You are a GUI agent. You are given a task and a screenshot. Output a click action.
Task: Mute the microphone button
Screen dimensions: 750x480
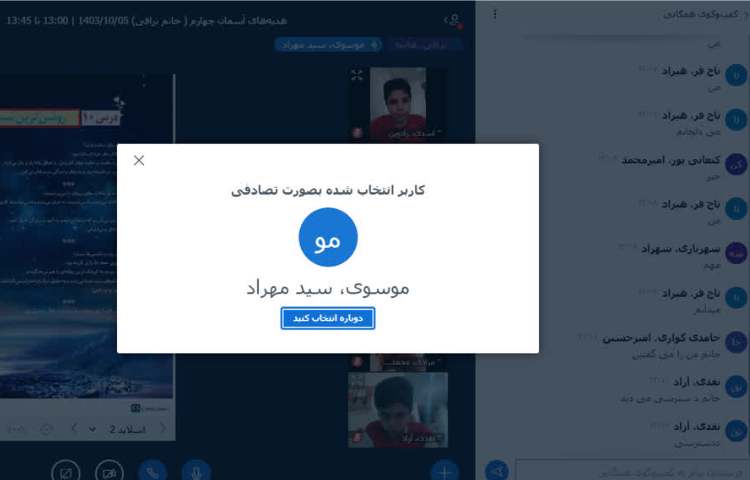click(196, 472)
